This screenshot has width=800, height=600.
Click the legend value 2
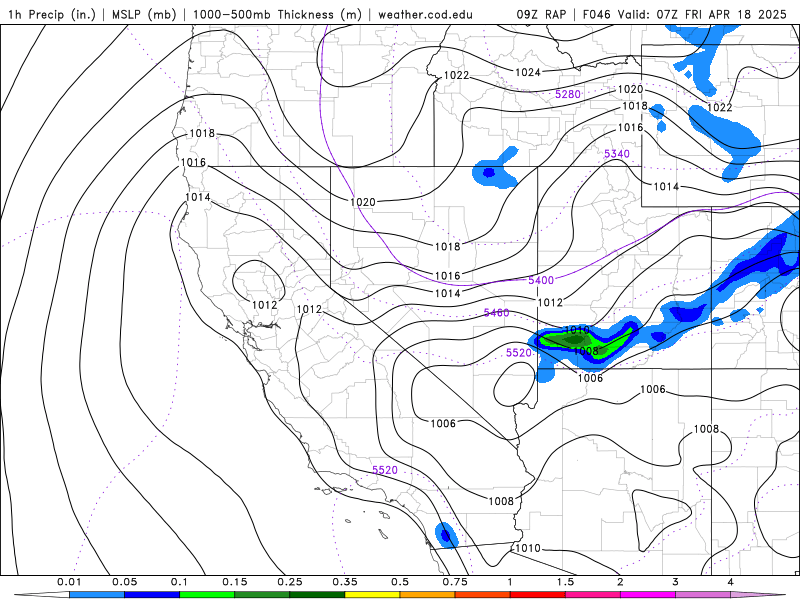pyautogui.click(x=620, y=582)
